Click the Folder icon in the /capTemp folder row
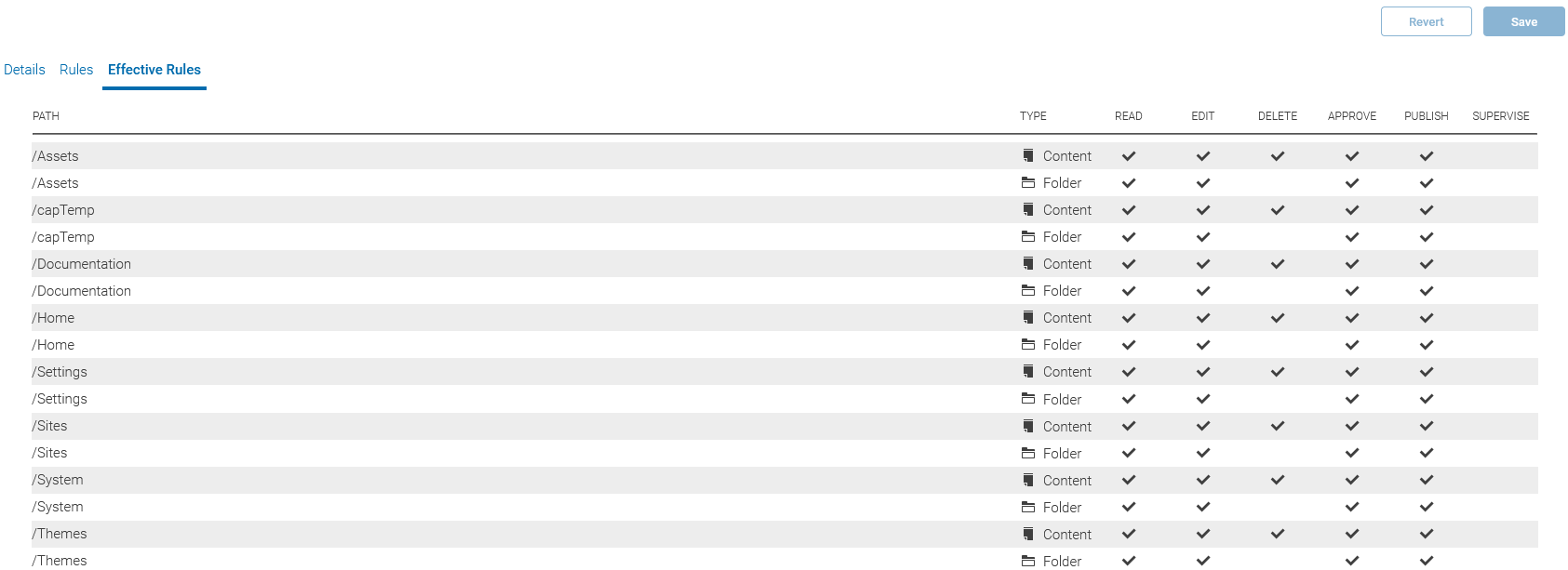This screenshot has width=1568, height=570. coord(1028,237)
